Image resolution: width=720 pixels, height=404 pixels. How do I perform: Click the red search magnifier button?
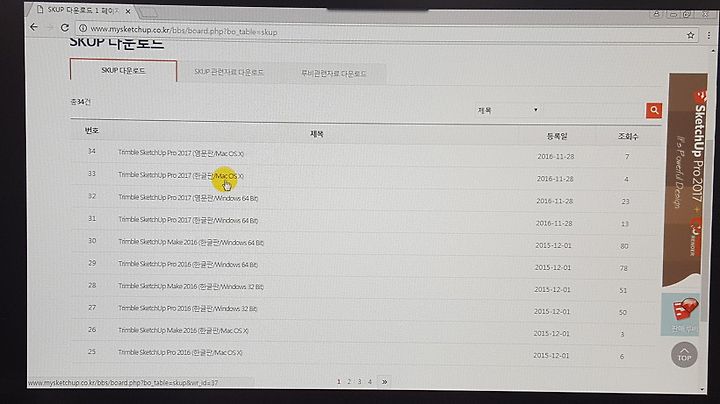point(654,110)
